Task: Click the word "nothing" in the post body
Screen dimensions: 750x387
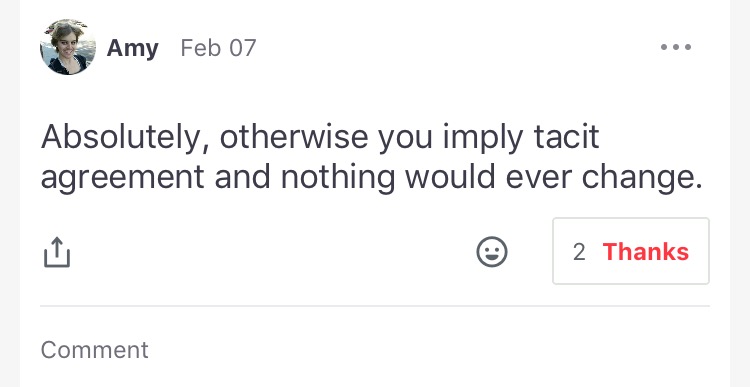Action: pos(337,178)
